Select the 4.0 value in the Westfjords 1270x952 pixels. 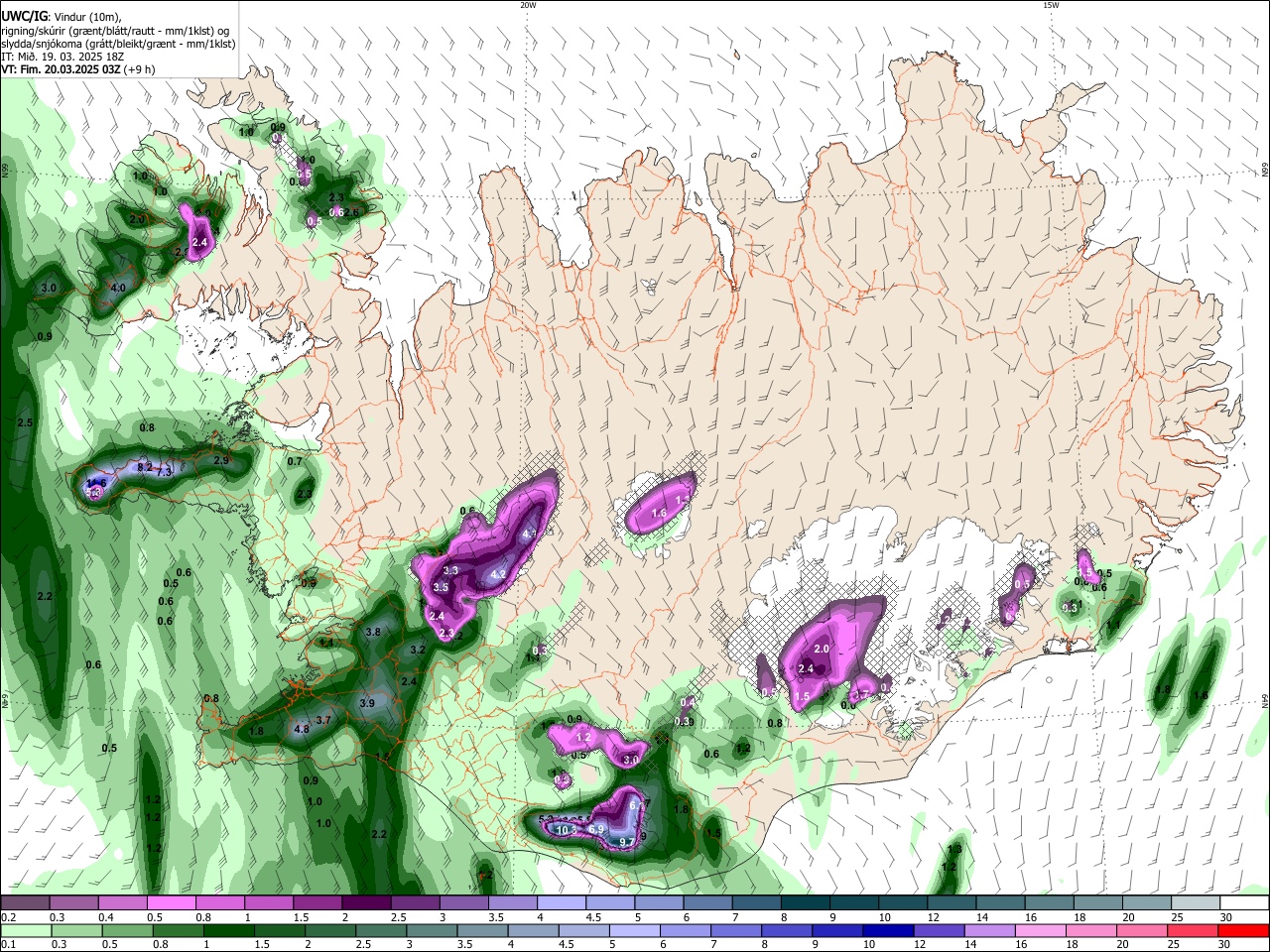coord(118,288)
